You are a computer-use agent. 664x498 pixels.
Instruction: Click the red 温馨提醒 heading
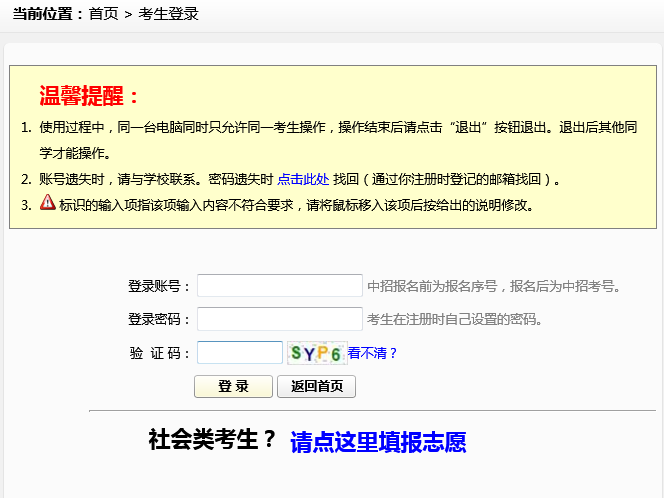click(90, 97)
